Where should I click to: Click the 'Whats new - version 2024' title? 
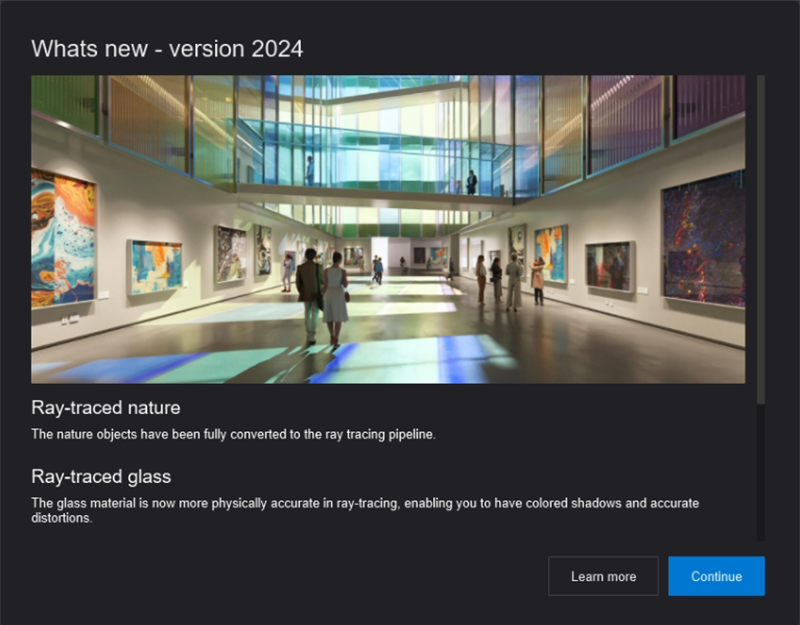[167, 48]
